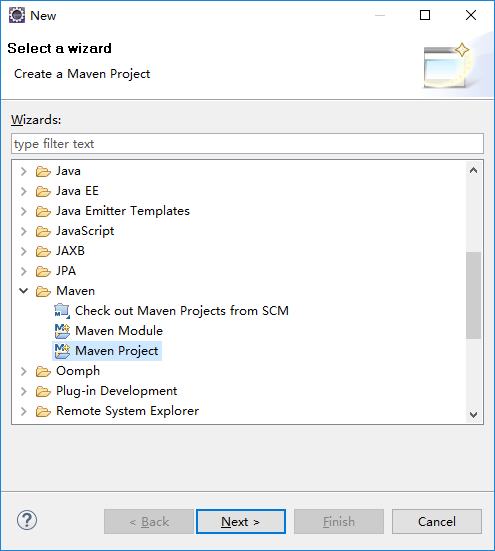Expand the JavaScript category

(x=24, y=231)
